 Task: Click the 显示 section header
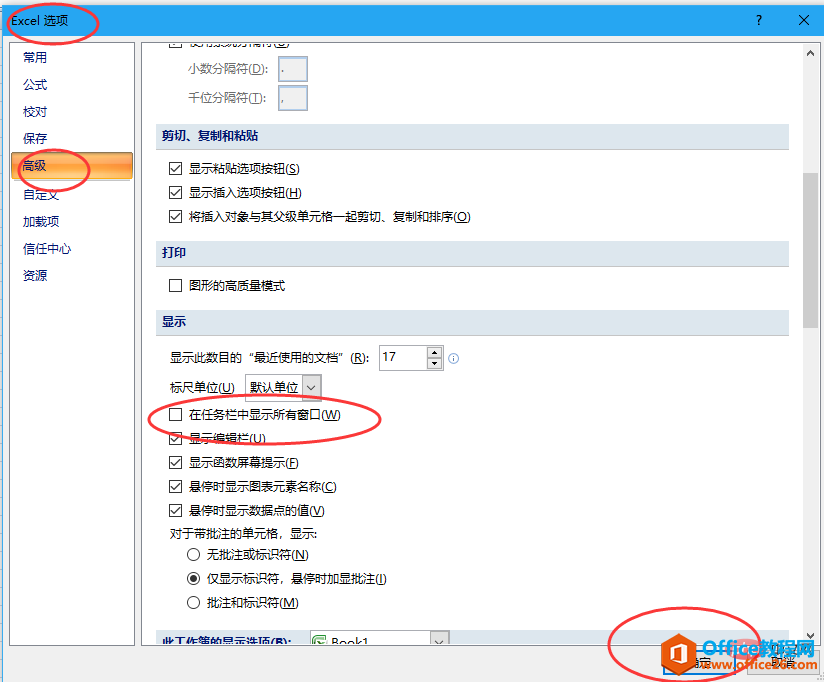click(x=472, y=322)
